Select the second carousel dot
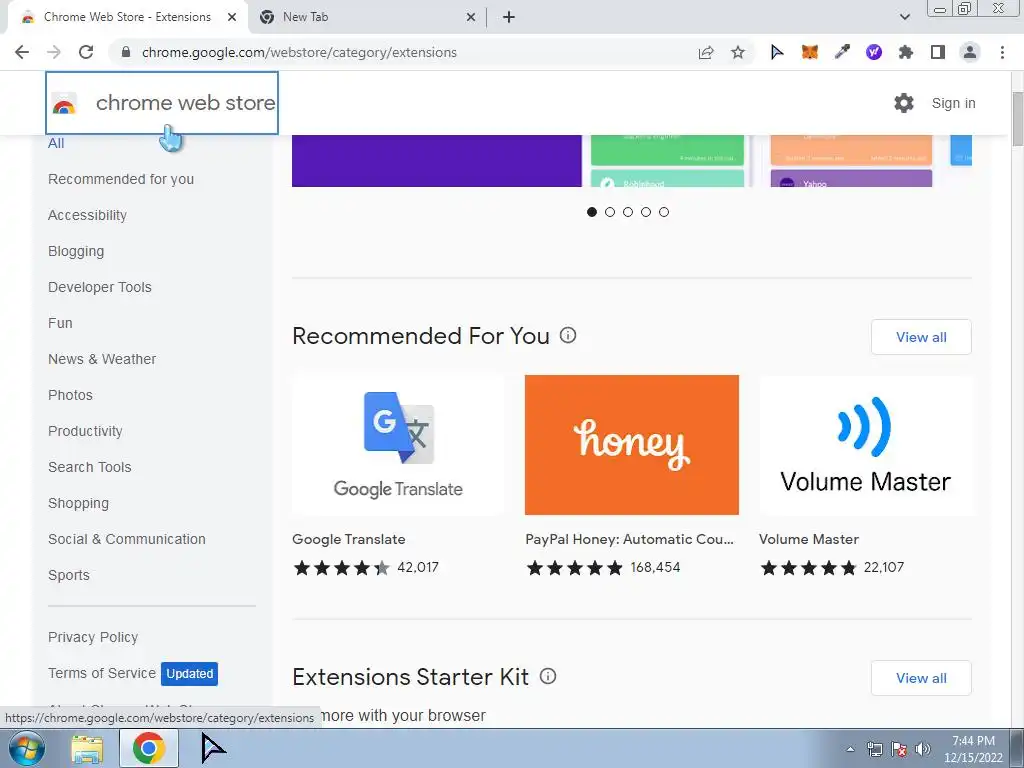Image resolution: width=1024 pixels, height=768 pixels. tap(610, 212)
